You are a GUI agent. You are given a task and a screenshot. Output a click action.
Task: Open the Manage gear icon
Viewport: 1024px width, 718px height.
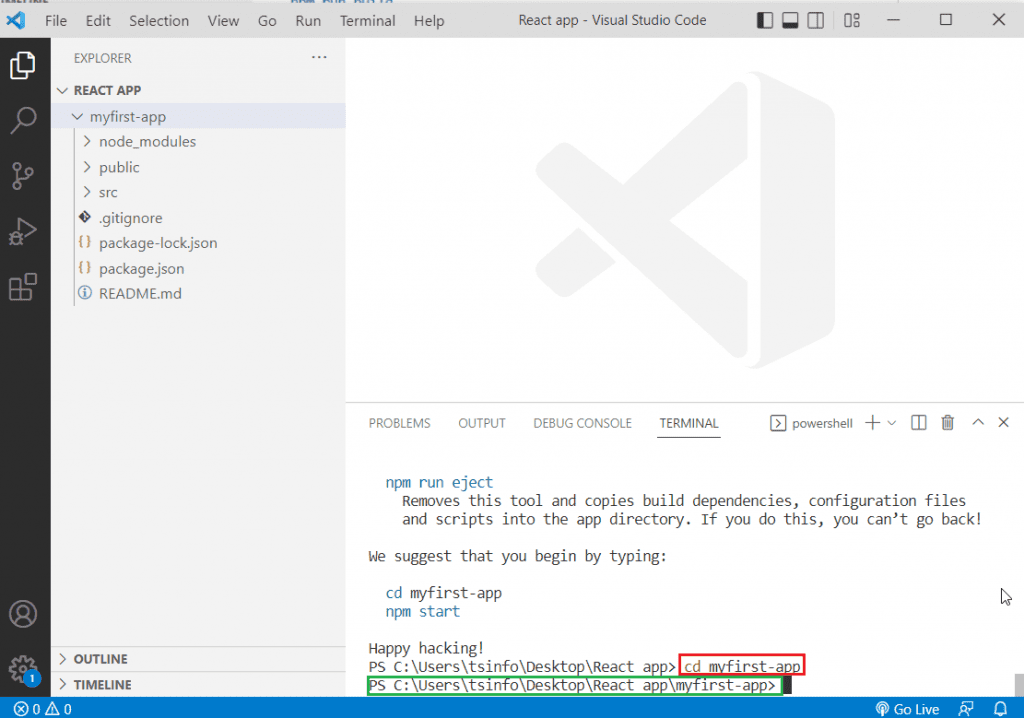point(23,669)
